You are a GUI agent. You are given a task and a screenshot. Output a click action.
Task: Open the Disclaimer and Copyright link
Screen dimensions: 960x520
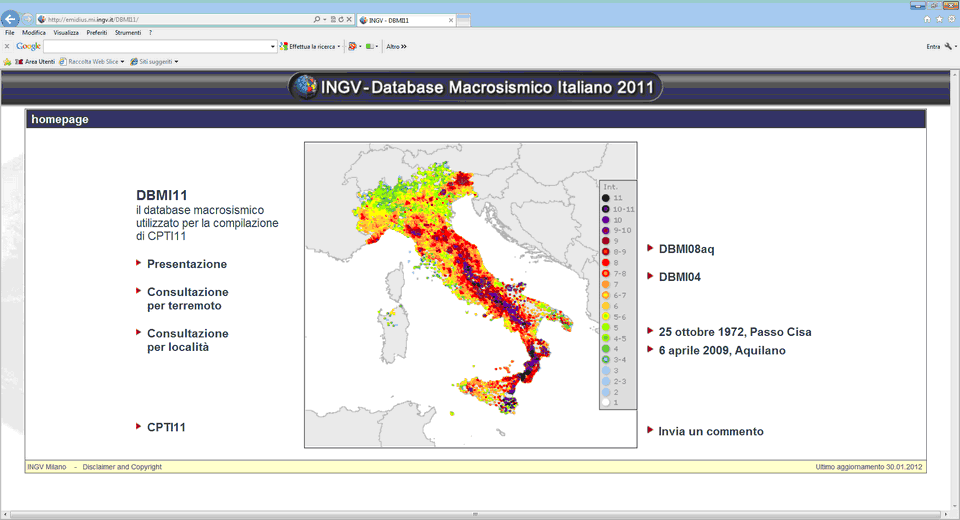coord(122,467)
